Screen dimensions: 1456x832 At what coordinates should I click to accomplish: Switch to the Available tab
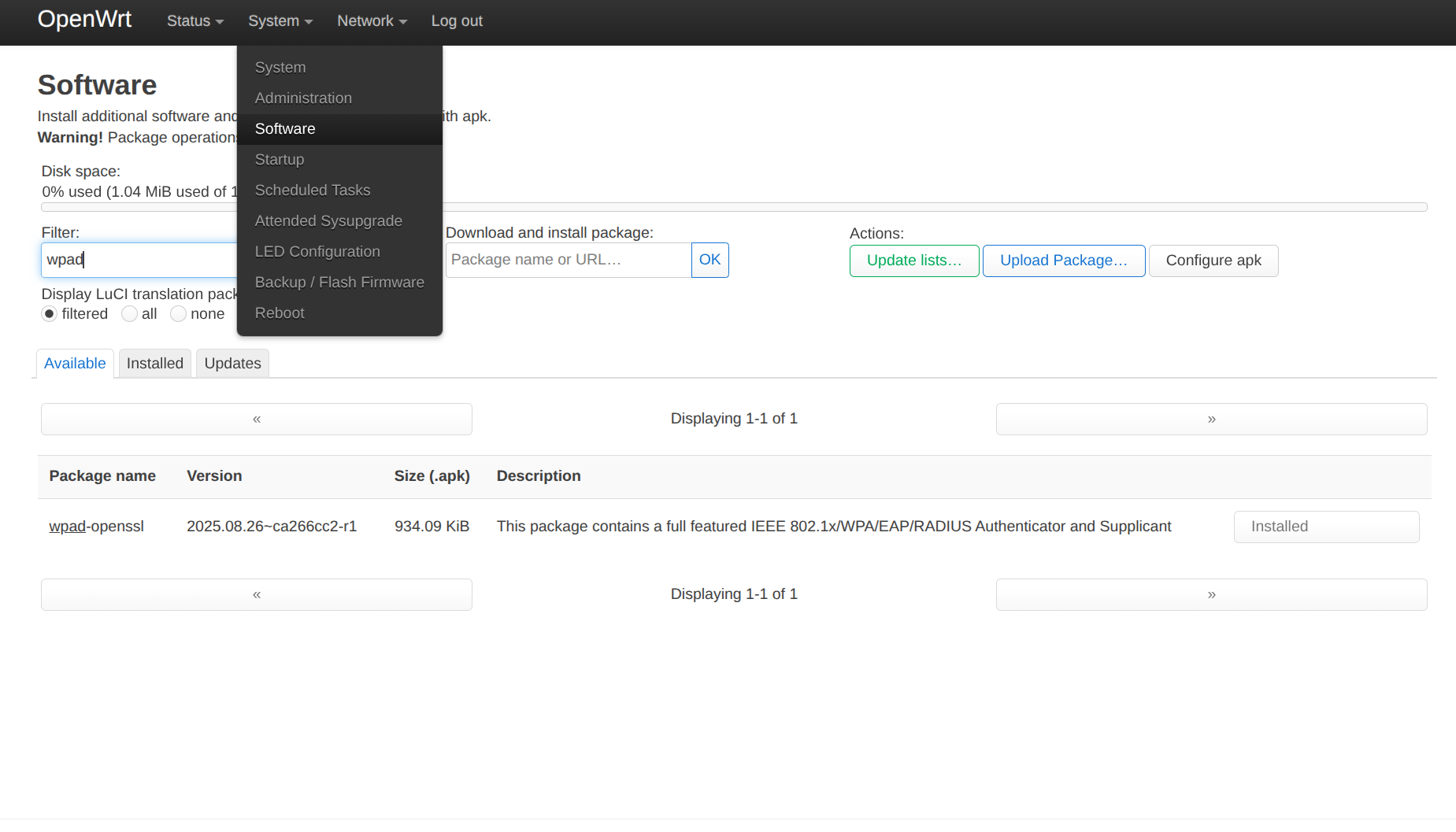pos(75,364)
